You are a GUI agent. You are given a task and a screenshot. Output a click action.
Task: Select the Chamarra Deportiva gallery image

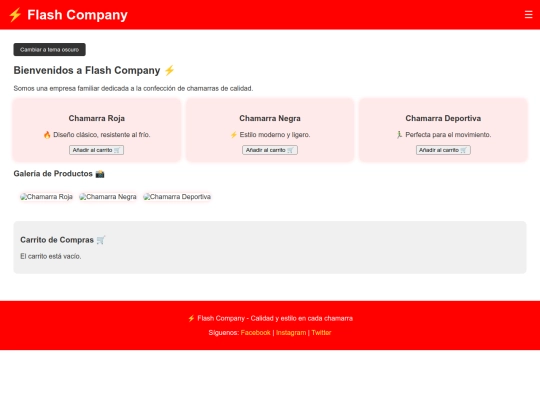(x=177, y=197)
